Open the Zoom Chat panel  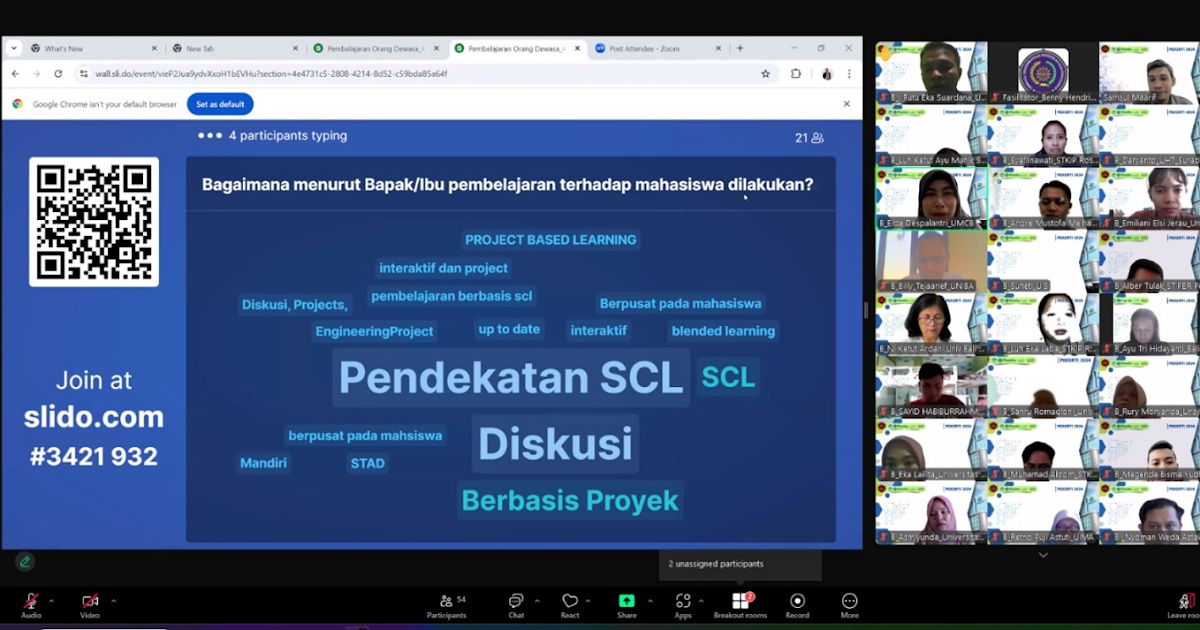coord(516,601)
